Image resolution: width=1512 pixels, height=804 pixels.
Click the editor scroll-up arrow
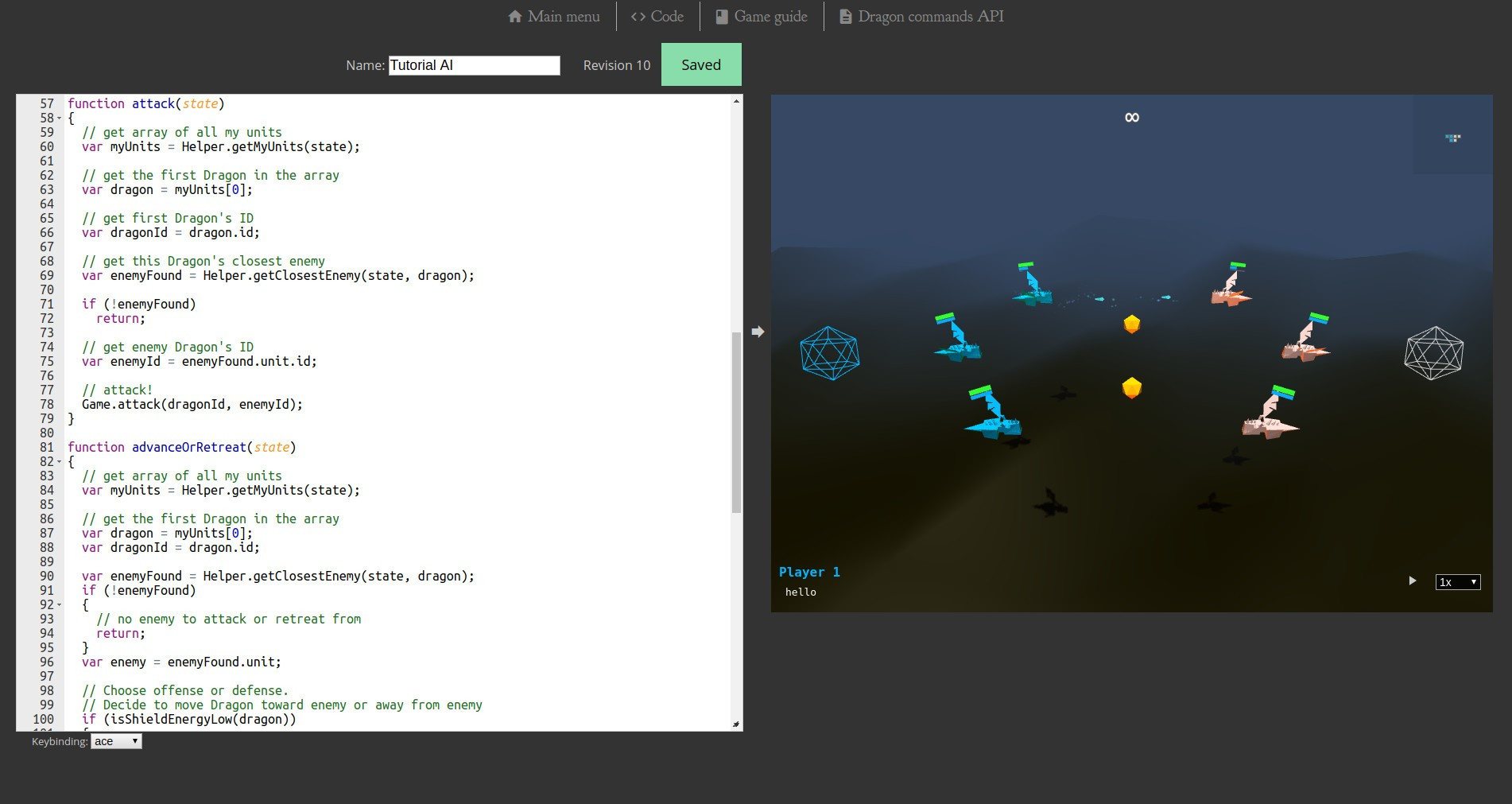[736, 101]
